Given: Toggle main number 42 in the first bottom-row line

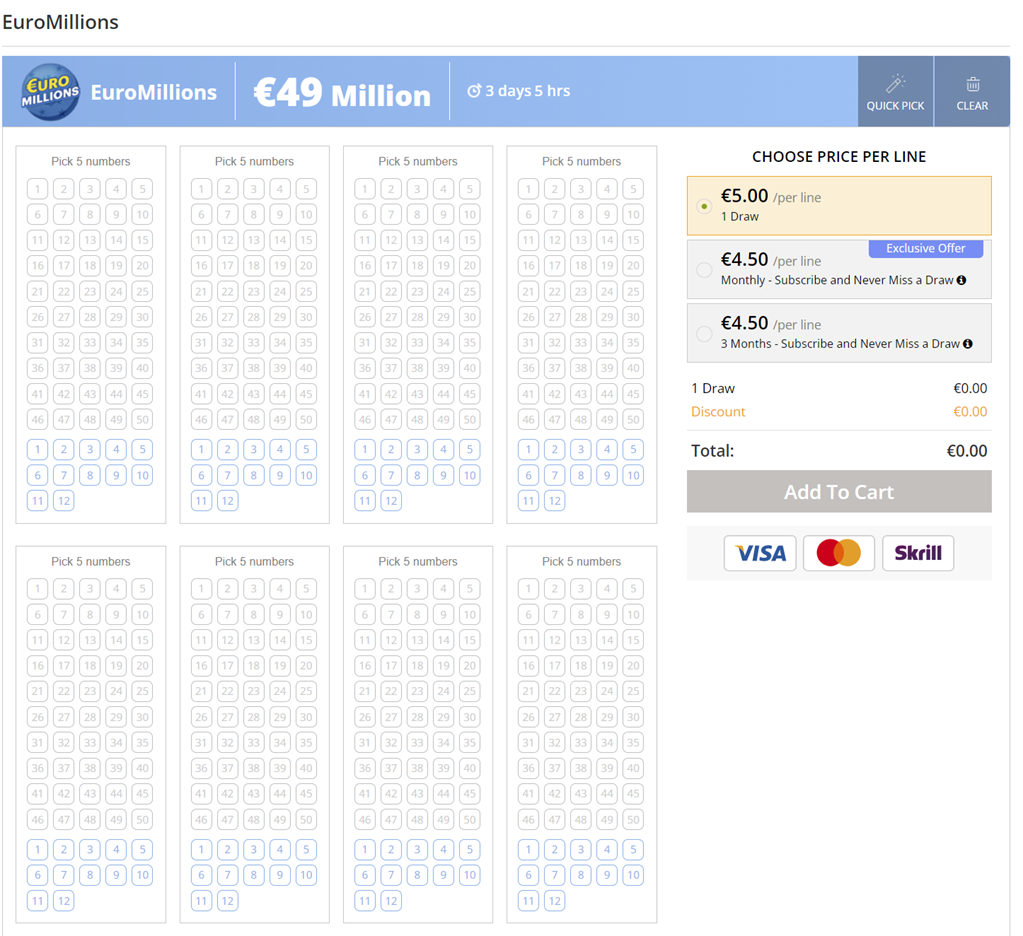Looking at the screenshot, I should coord(64,794).
